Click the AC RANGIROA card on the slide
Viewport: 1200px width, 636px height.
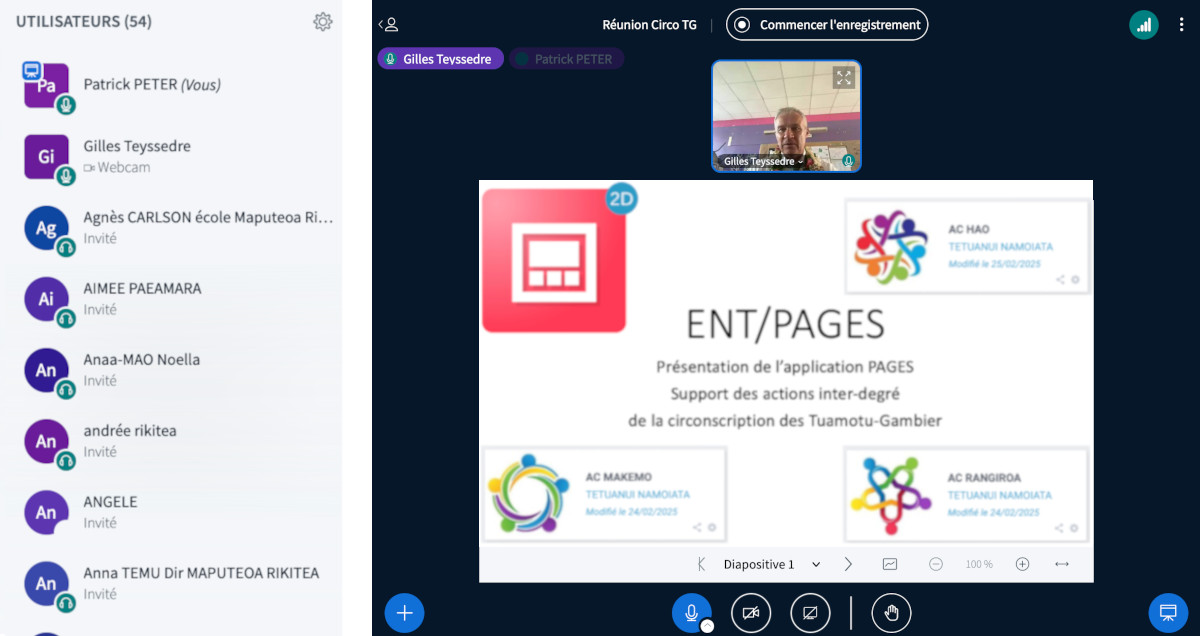[x=967, y=494]
